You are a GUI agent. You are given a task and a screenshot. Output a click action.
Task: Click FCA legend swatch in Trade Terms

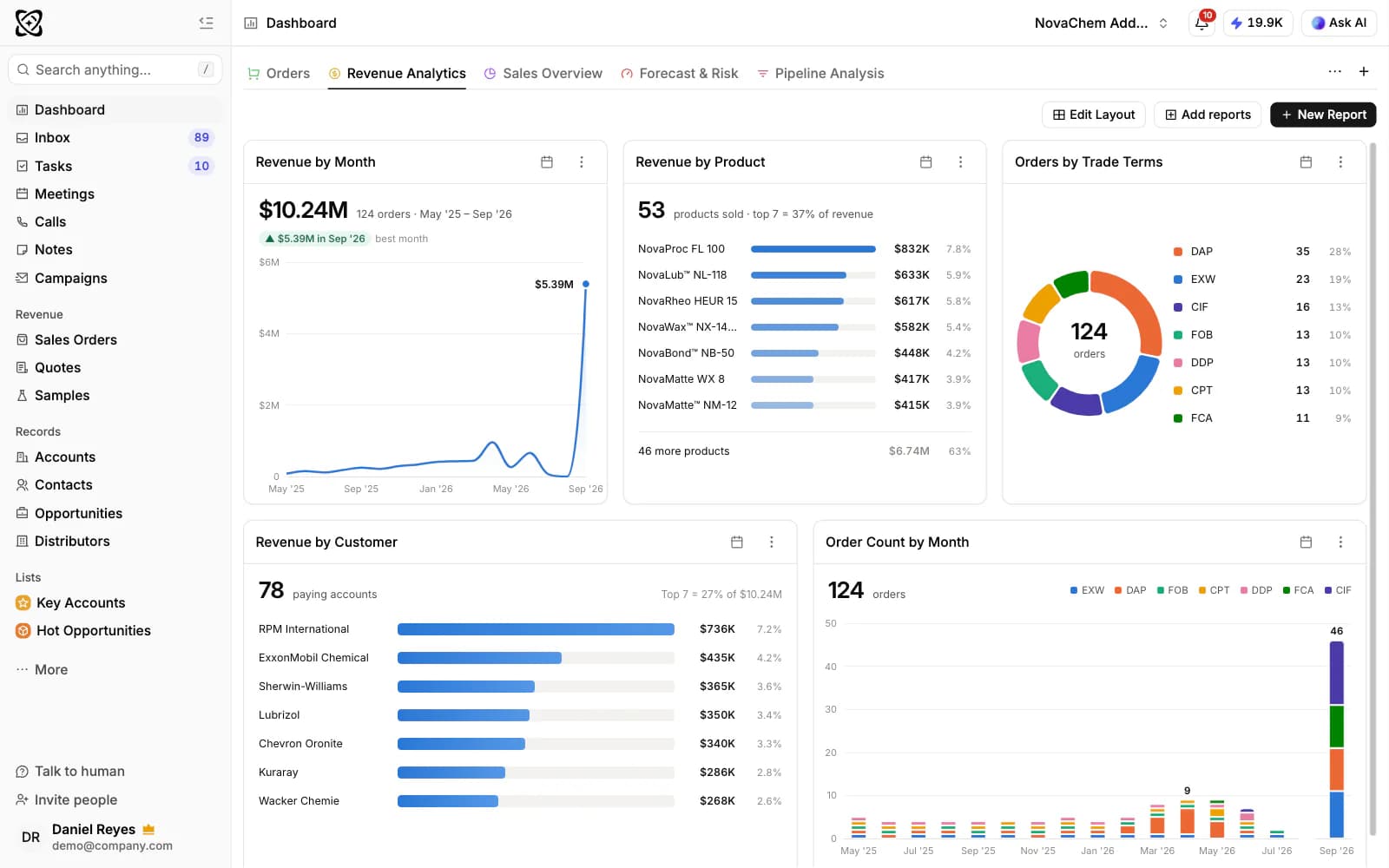1178,418
